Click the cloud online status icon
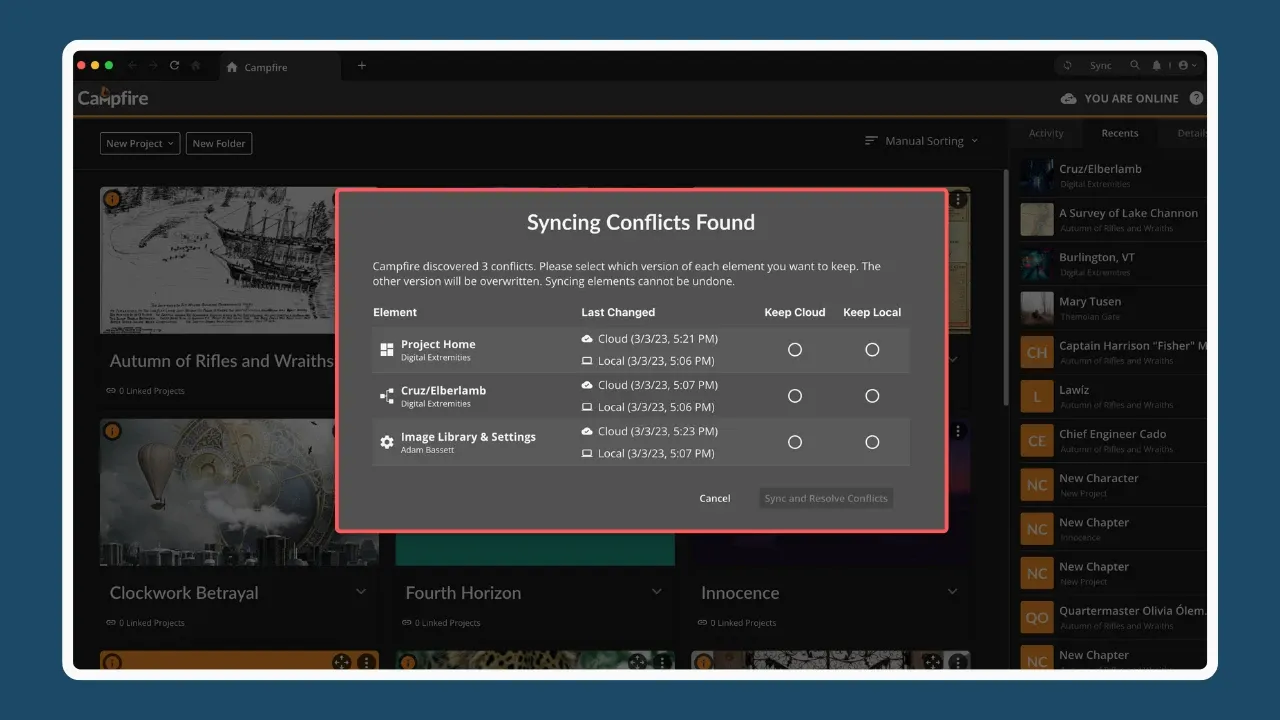Viewport: 1280px width, 720px height. [x=1068, y=98]
